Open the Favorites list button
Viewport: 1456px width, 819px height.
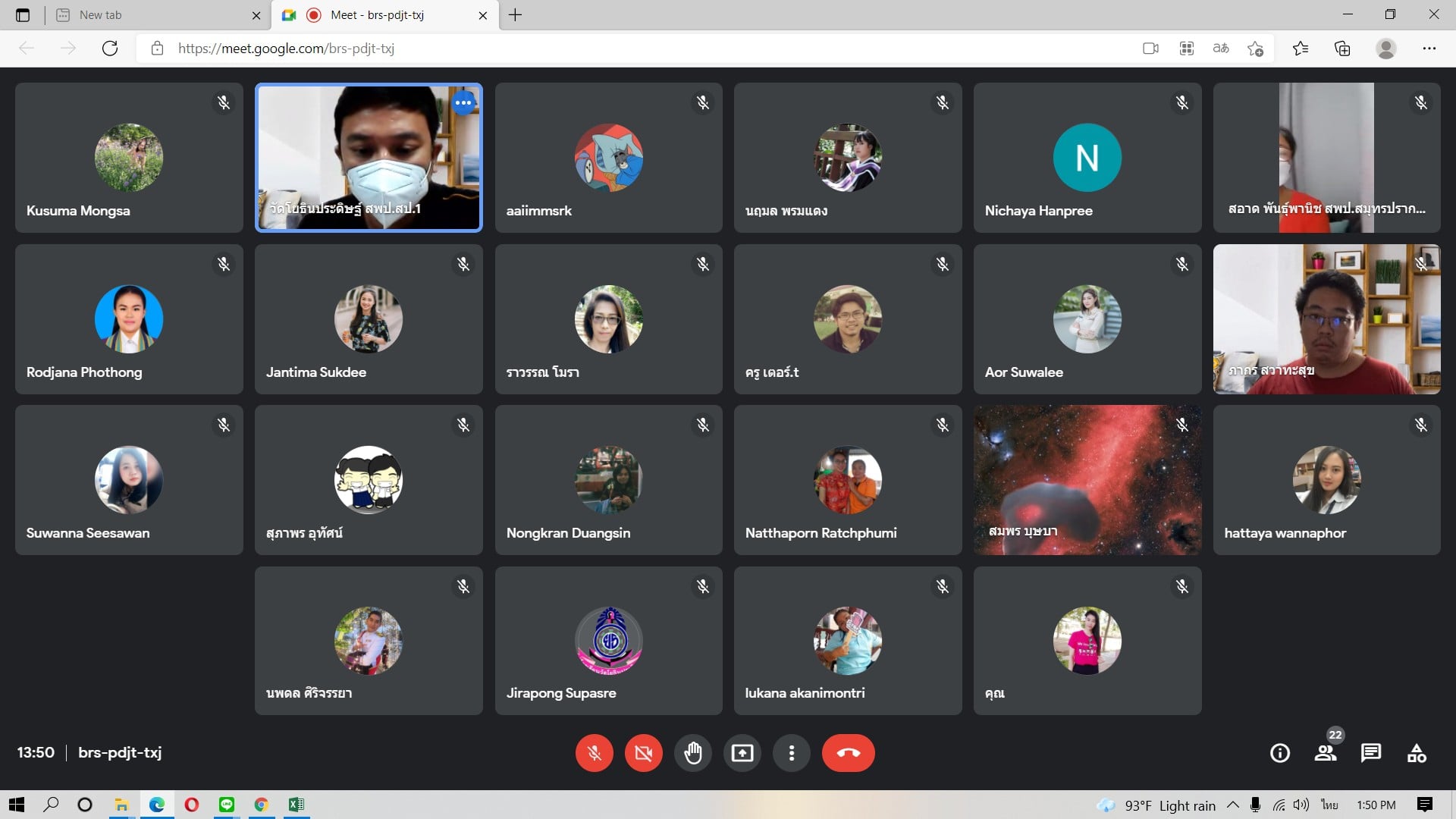(x=1301, y=49)
